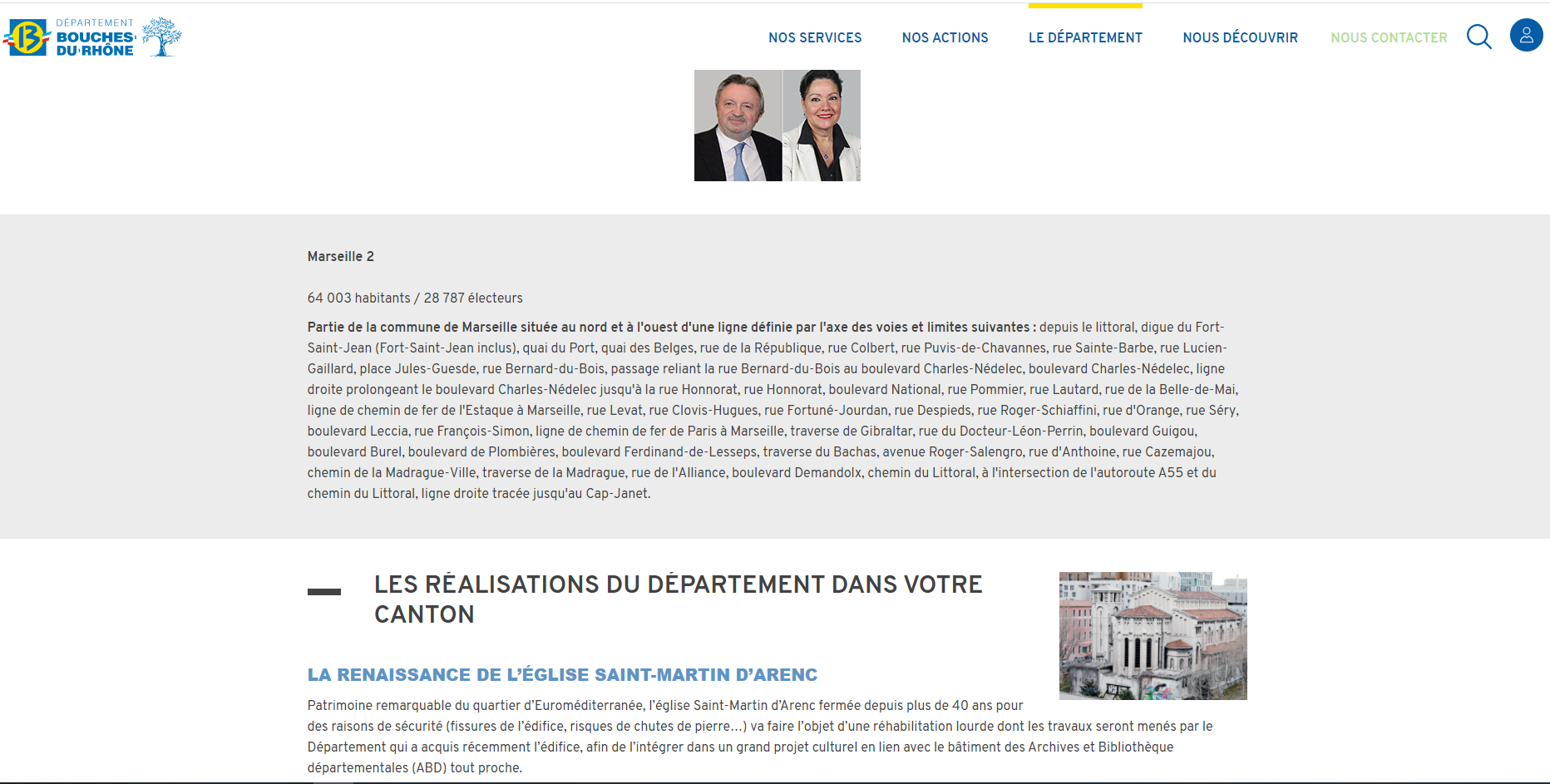
Task: Select the text 'chemin du Littoral, ligne droite tracée jusqu'au Cap-Janet'
Action: 477,493
